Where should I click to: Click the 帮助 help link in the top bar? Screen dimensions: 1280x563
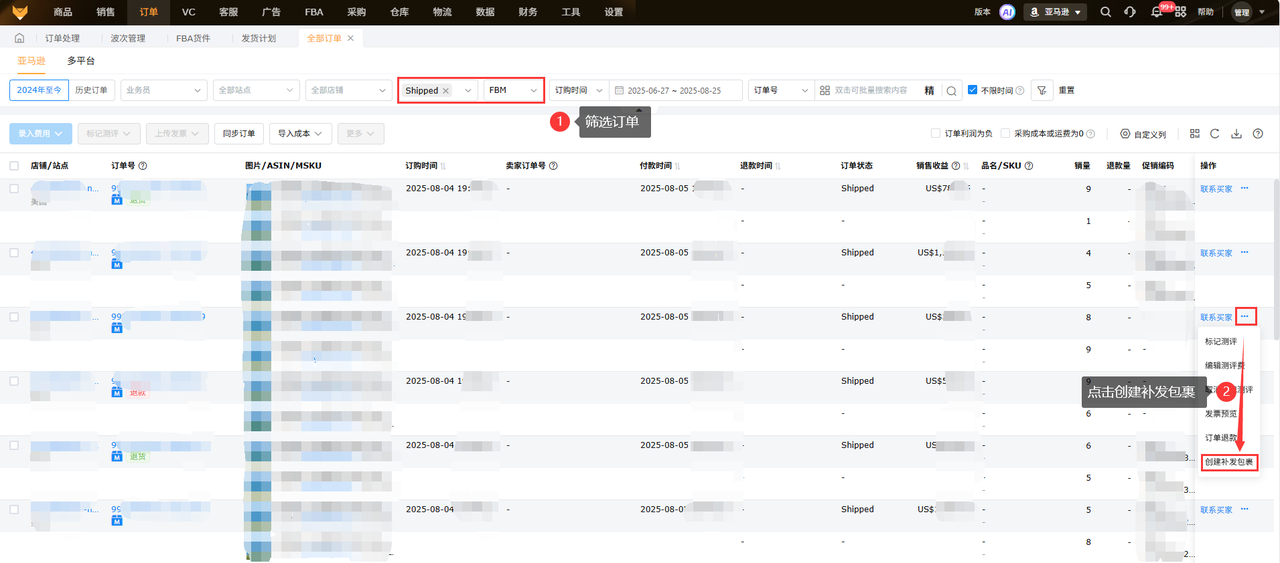pos(1206,12)
